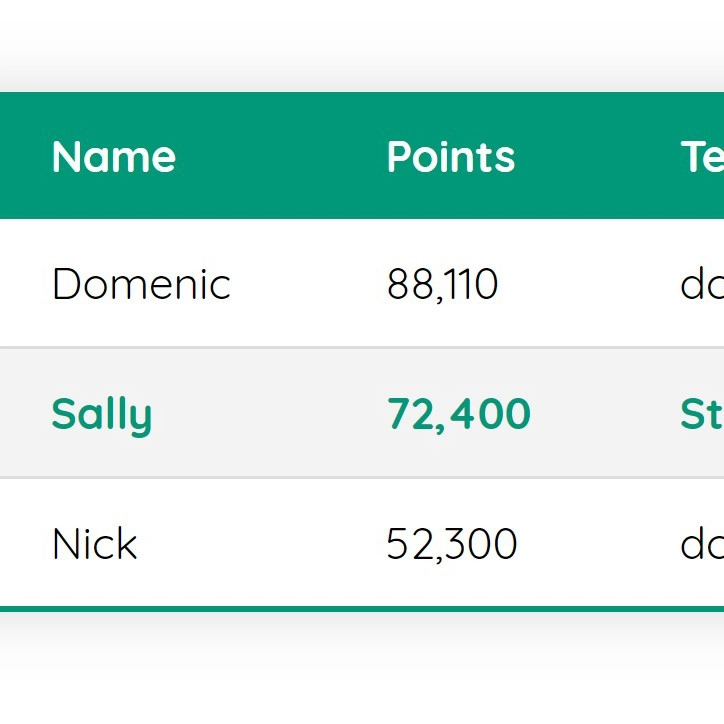The width and height of the screenshot is (724, 724).
Task: Click the cut-off team cell in Domenic's row
Action: (702, 284)
